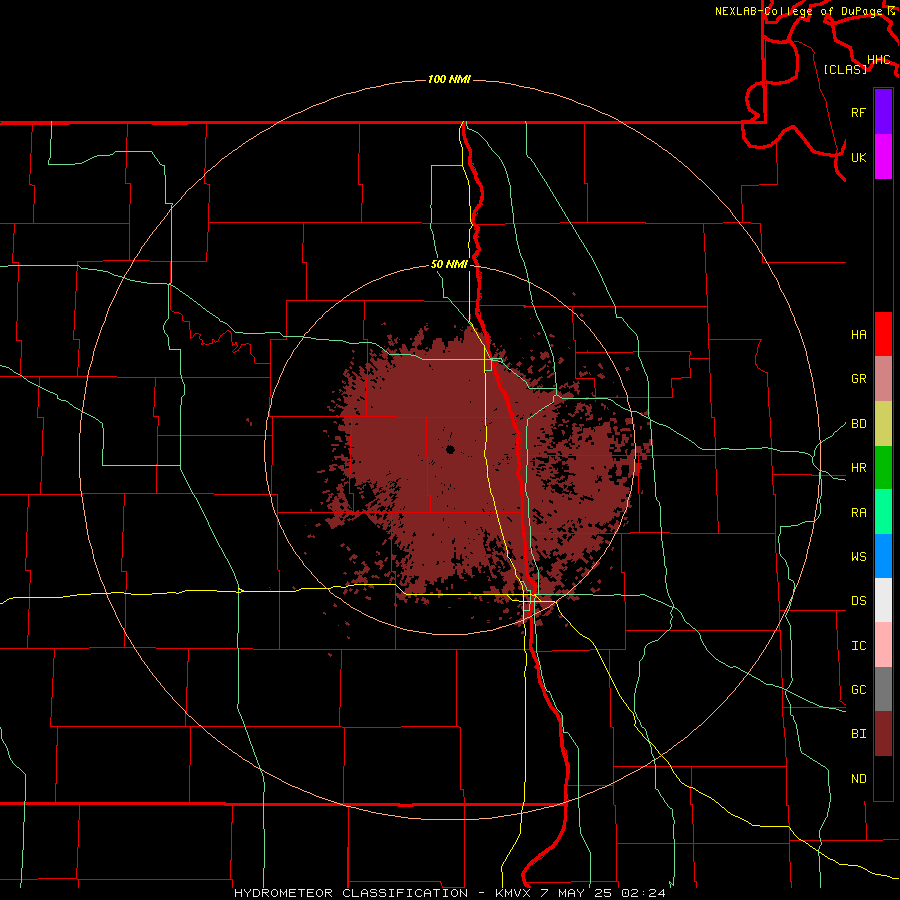This screenshot has height=900, width=900.
Task: Select the GR pink-tan legend swatch
Action: 883,379
